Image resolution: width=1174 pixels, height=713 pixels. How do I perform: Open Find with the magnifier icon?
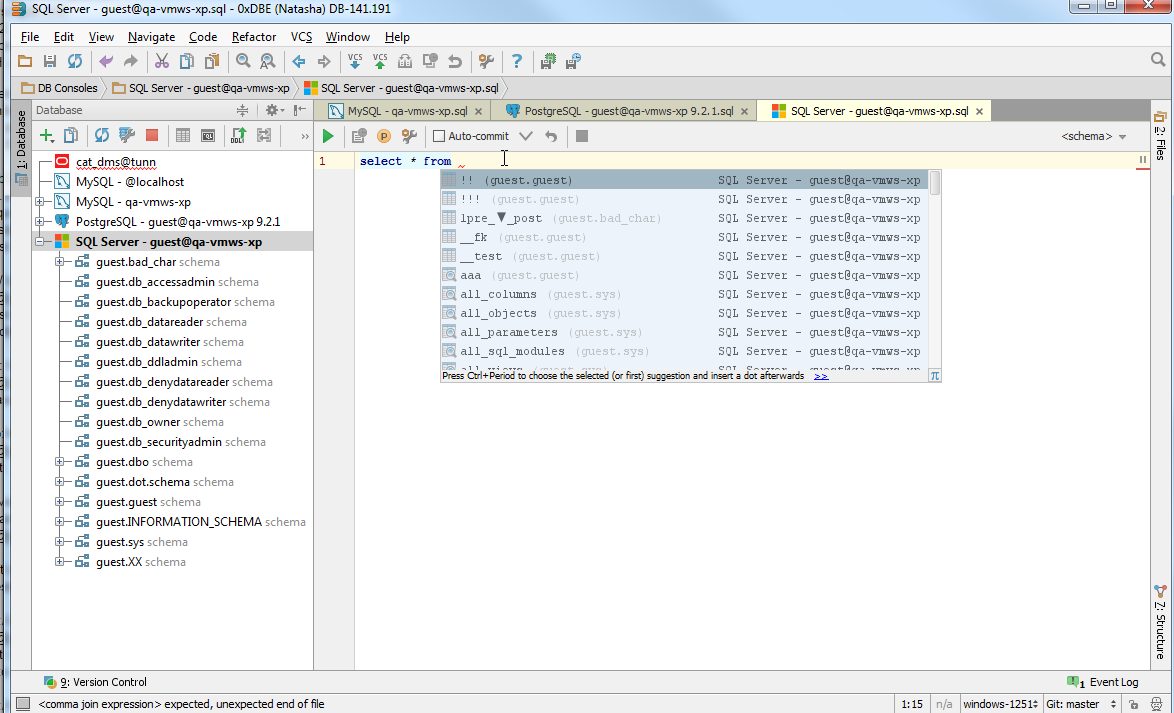pyautogui.click(x=243, y=61)
